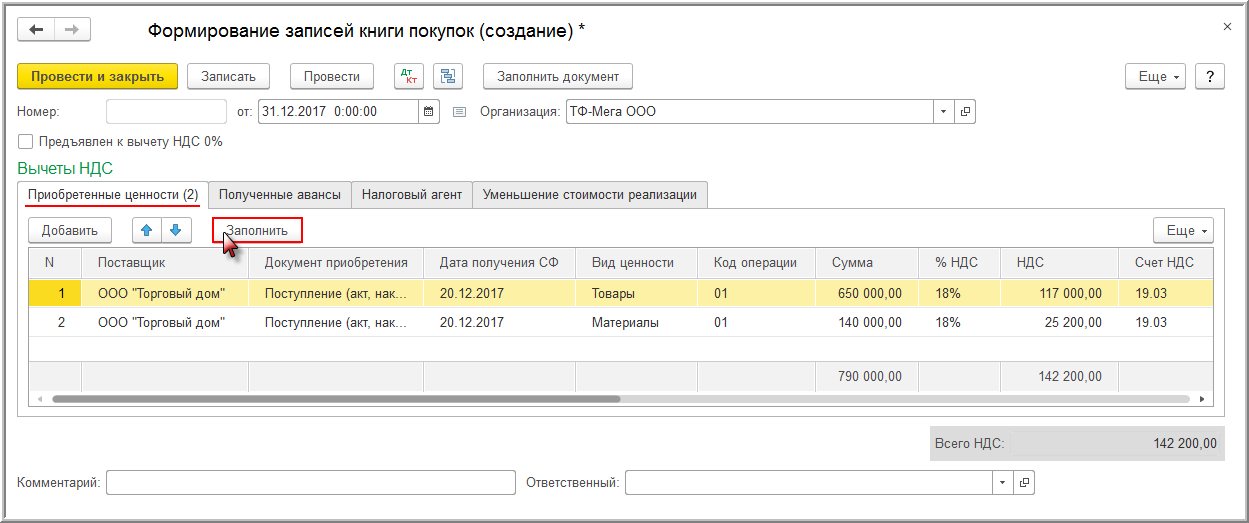The image size is (1249, 523).
Task: Click scrollbar left arrow of table
Action: click(41, 398)
